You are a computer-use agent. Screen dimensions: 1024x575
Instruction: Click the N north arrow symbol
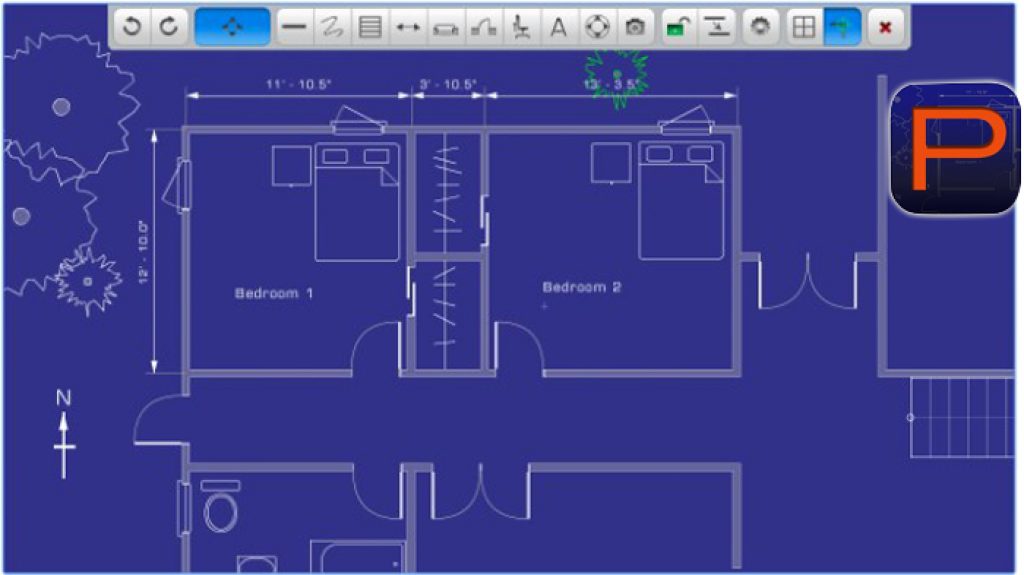point(64,433)
